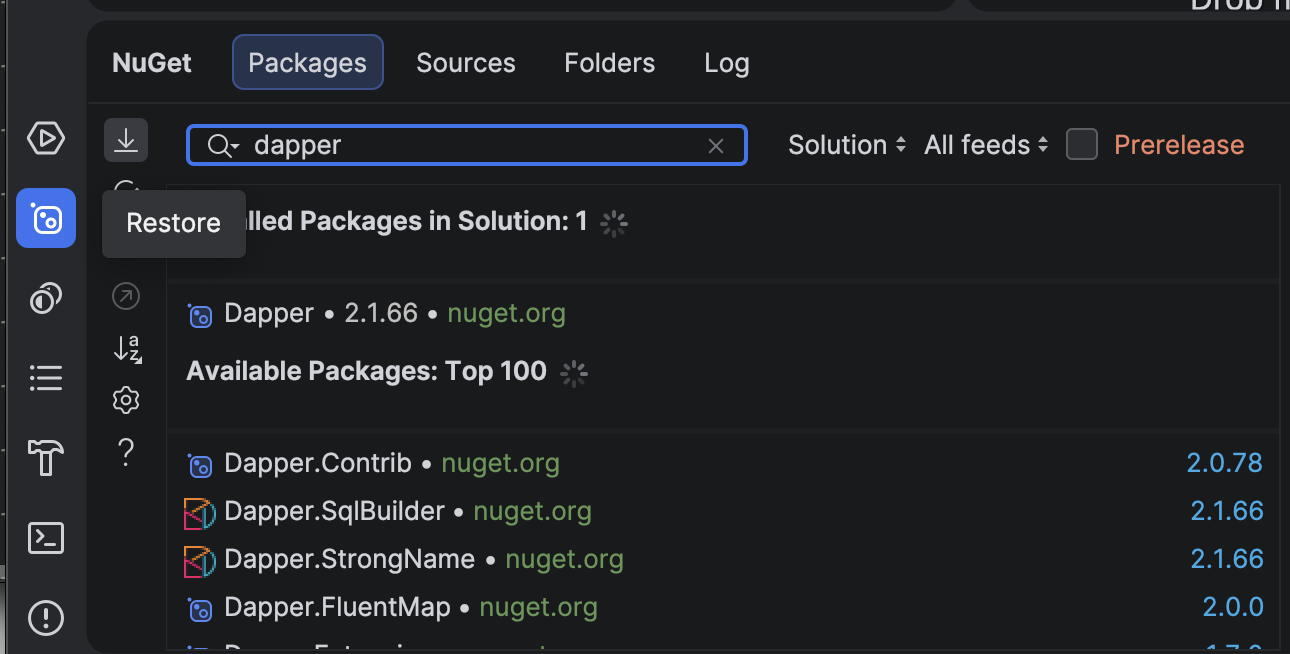Click version 2.1.66 of Dapper.SqlBuilder
1290x654 pixels.
[1226, 511]
